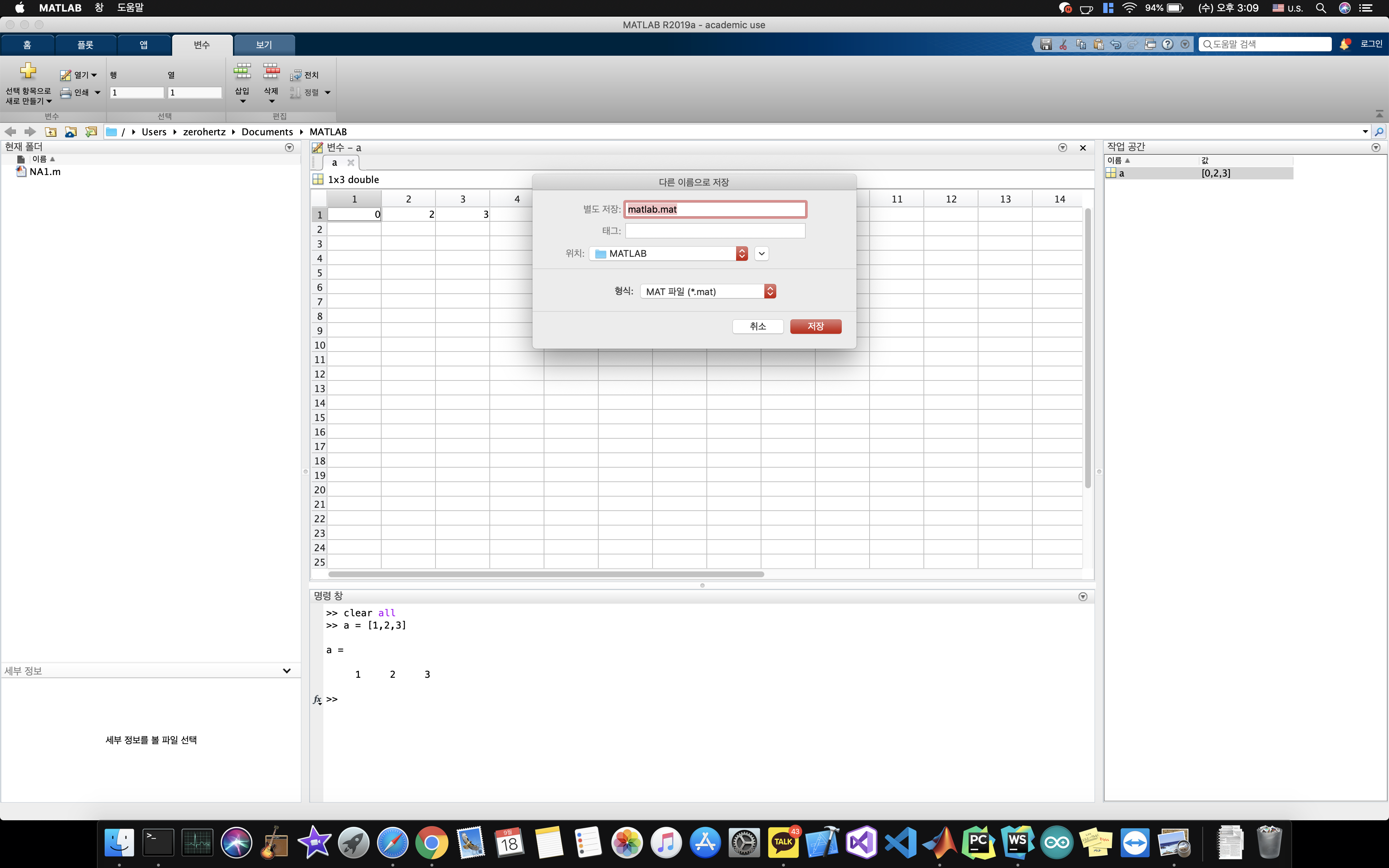
Task: Open the 현재 폴더 panel actions menu
Action: point(289,148)
